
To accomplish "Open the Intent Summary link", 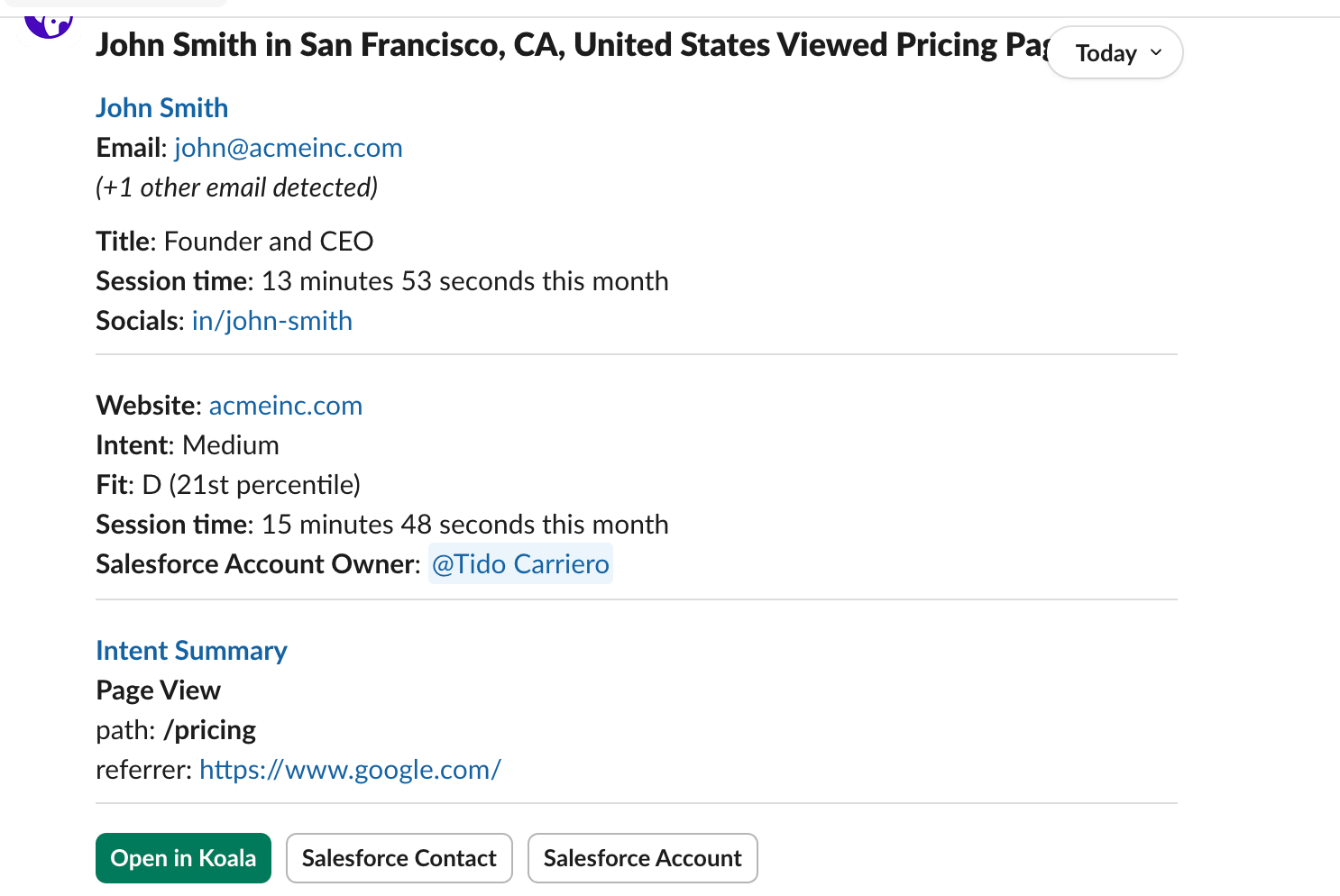I will point(192,651).
